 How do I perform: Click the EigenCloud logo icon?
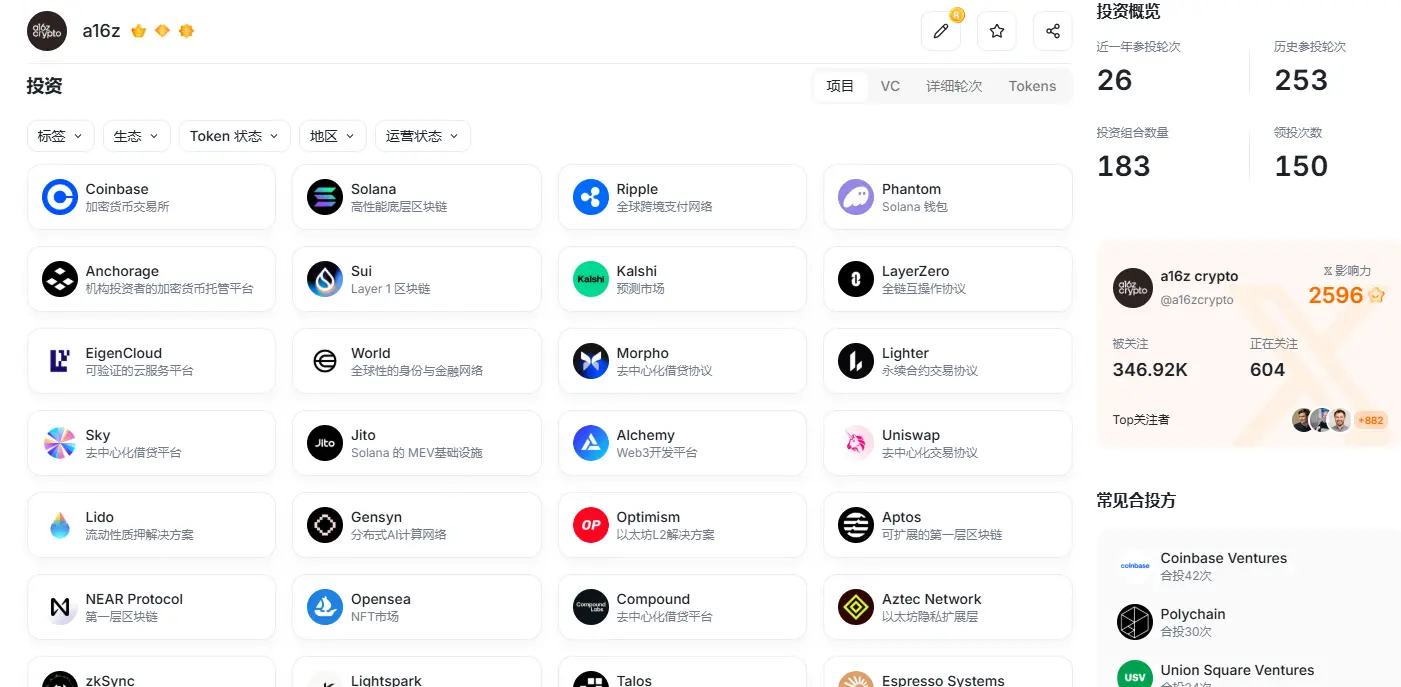[60, 361]
